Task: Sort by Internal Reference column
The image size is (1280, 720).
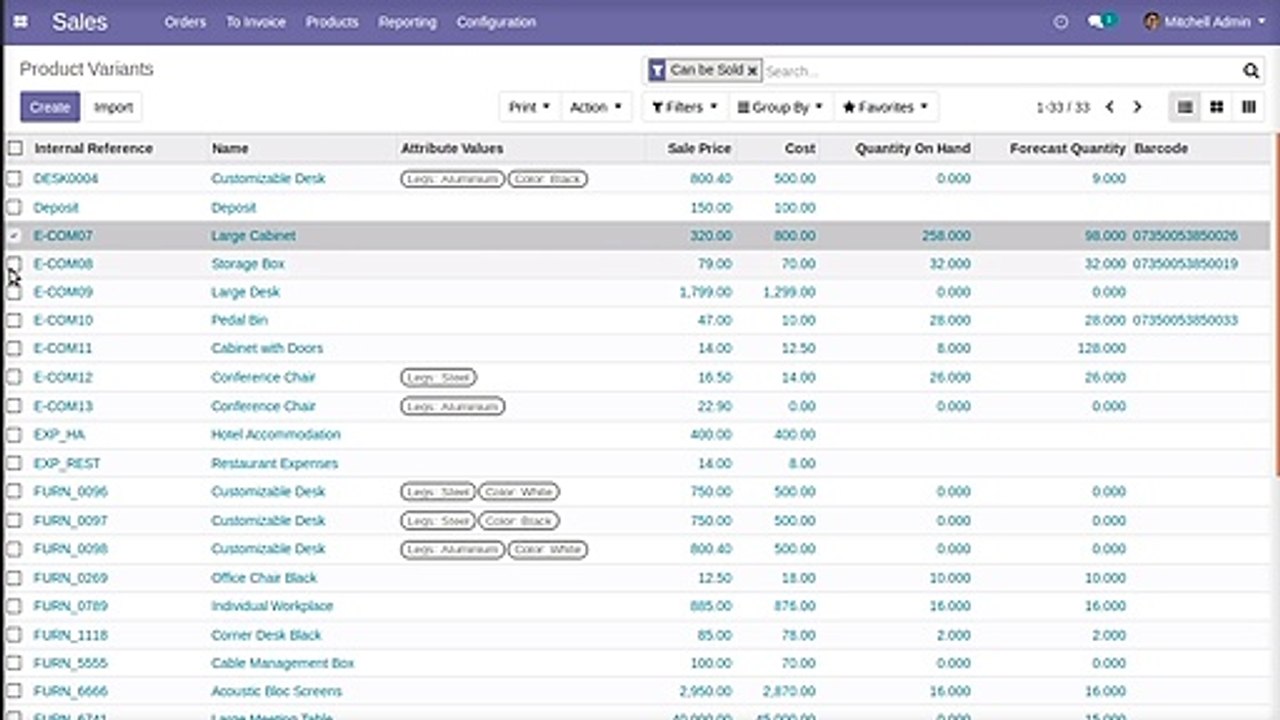Action: point(93,148)
